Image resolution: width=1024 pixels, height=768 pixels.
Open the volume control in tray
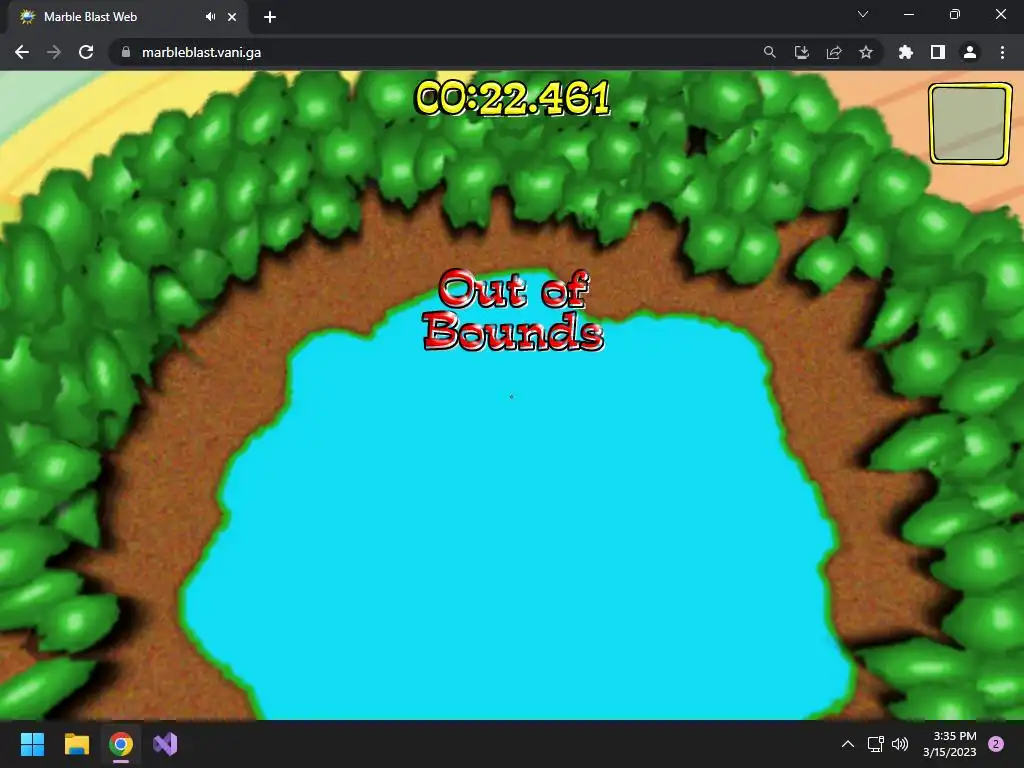click(900, 744)
